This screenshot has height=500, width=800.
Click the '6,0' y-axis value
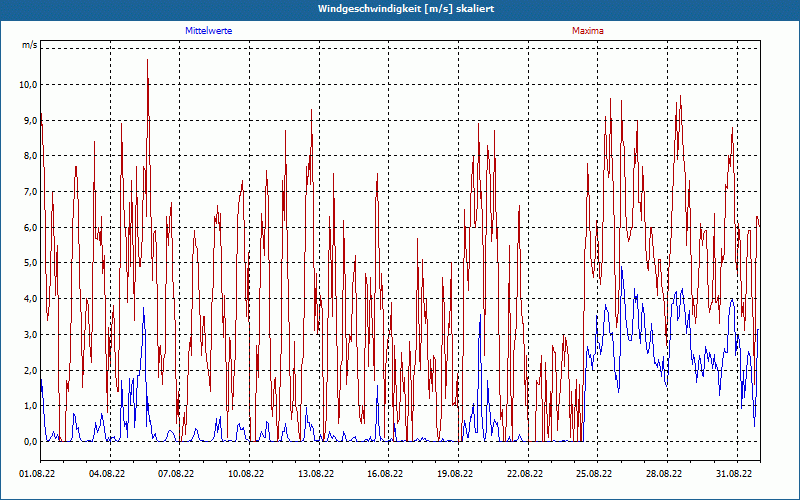click(x=30, y=228)
